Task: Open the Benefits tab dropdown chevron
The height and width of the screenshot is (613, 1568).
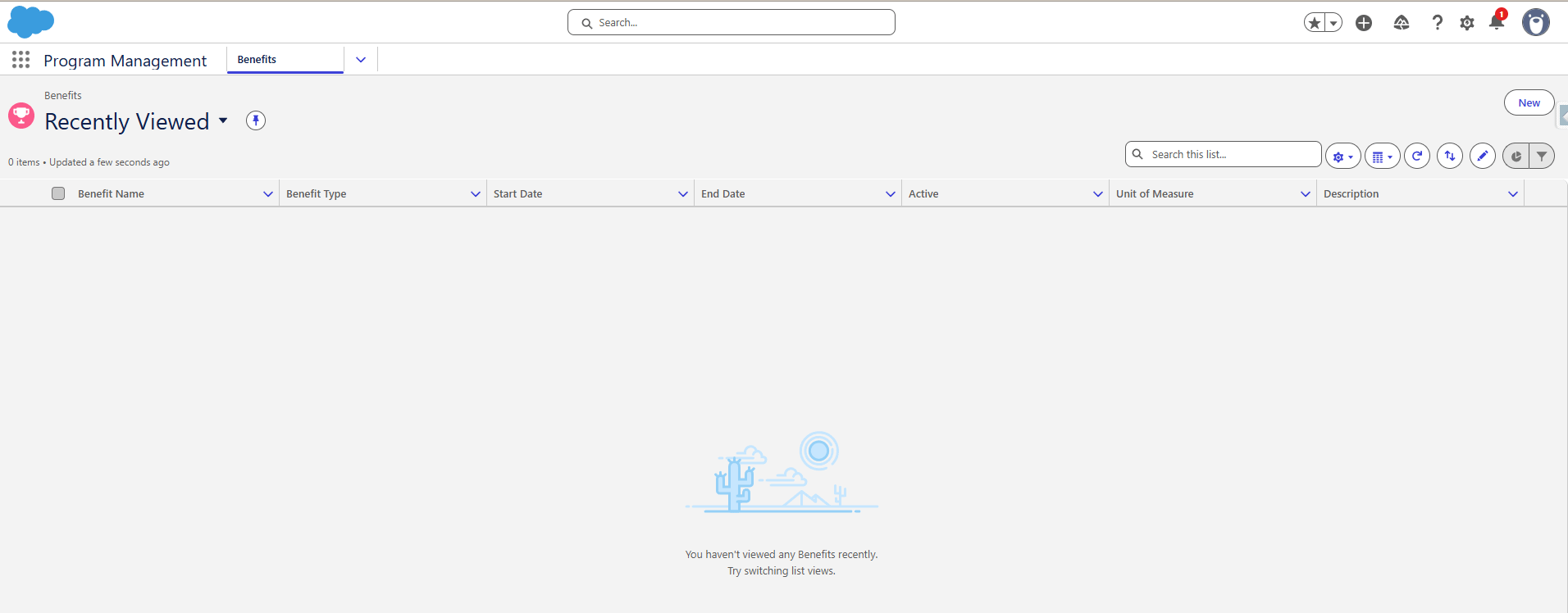Action: 361,60
